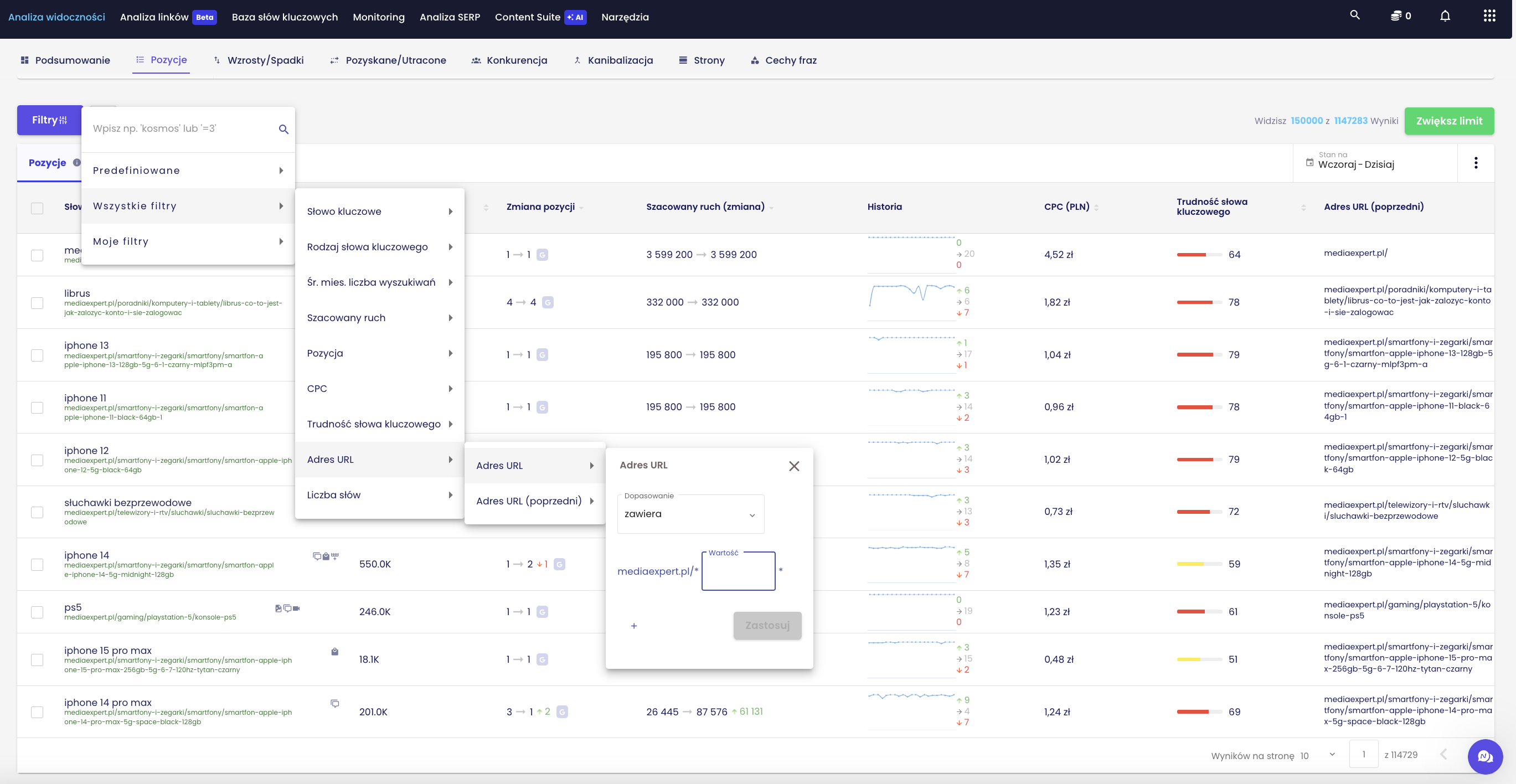Image resolution: width=1516 pixels, height=784 pixels.
Task: Click the magnifier in filter search box
Action: (x=283, y=129)
